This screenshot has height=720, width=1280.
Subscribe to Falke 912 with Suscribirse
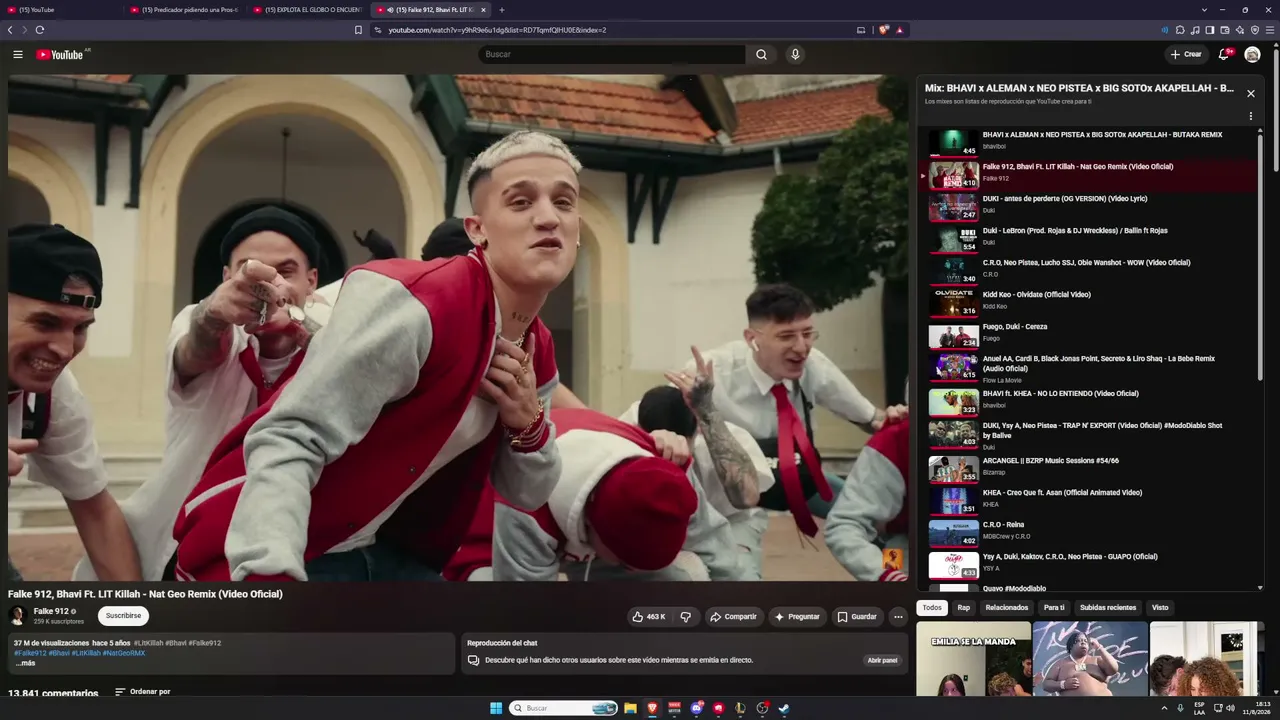pos(123,616)
